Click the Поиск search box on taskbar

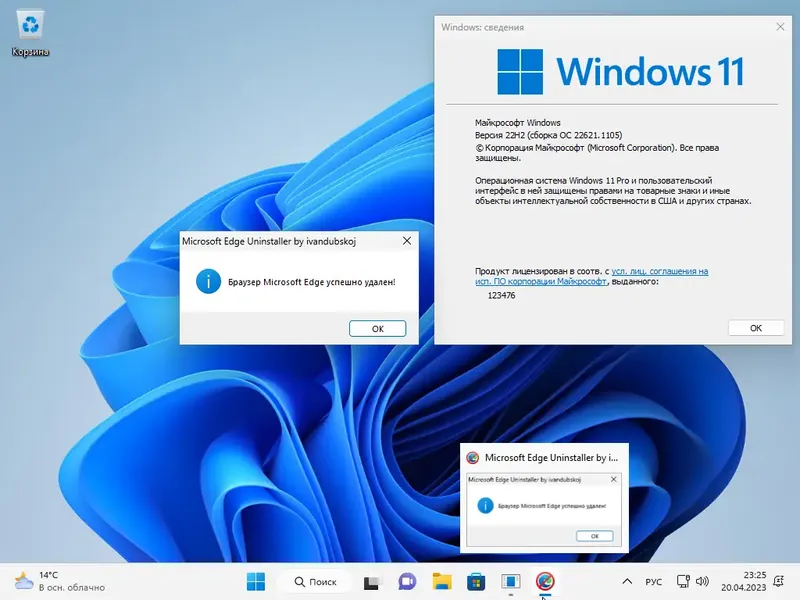(315, 581)
